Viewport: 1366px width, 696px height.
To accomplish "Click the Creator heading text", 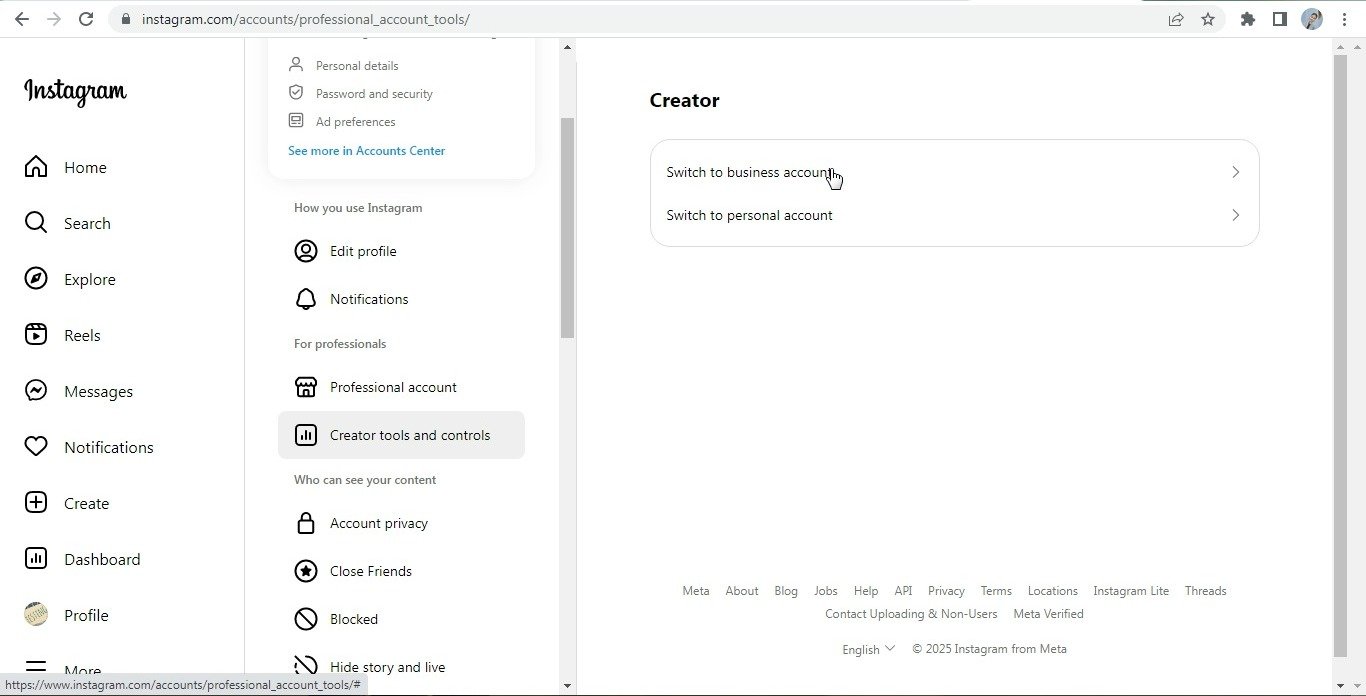I will point(685,100).
